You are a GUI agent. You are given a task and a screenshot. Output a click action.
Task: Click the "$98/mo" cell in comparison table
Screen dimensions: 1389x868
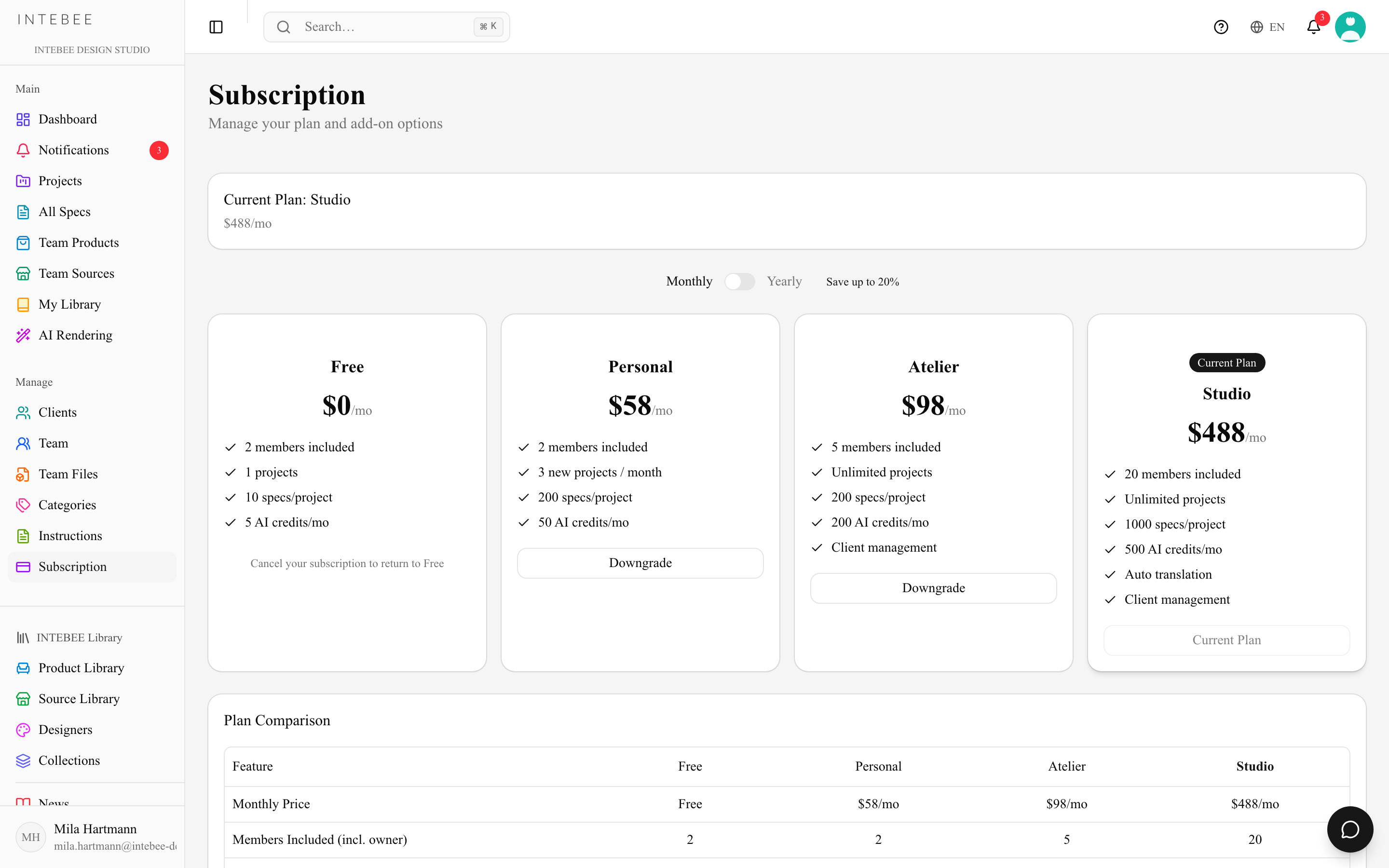tap(1066, 804)
